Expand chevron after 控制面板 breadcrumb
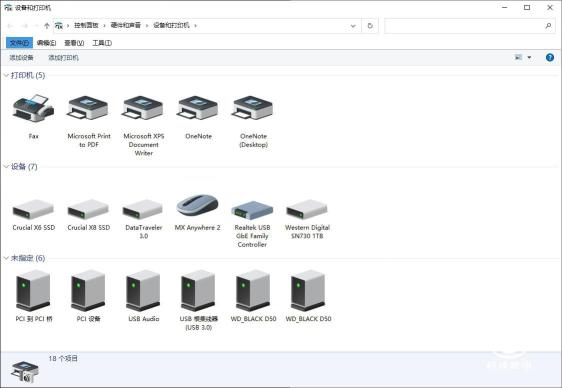 [x=104, y=26]
